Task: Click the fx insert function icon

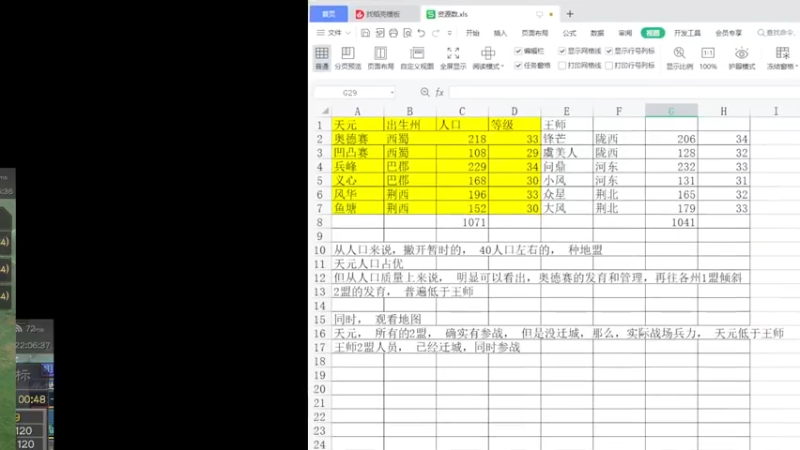Action: coord(439,92)
